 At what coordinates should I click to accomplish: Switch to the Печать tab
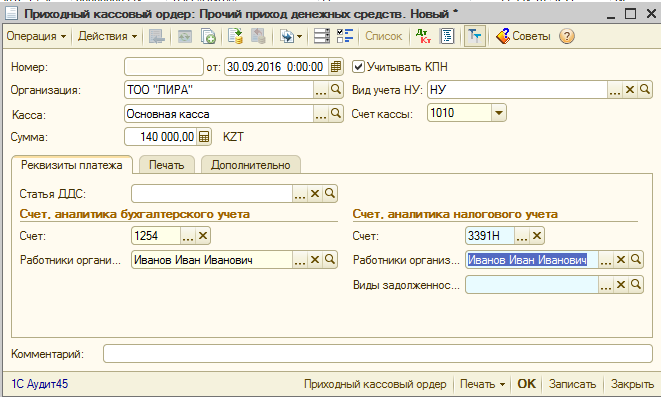click(167, 165)
